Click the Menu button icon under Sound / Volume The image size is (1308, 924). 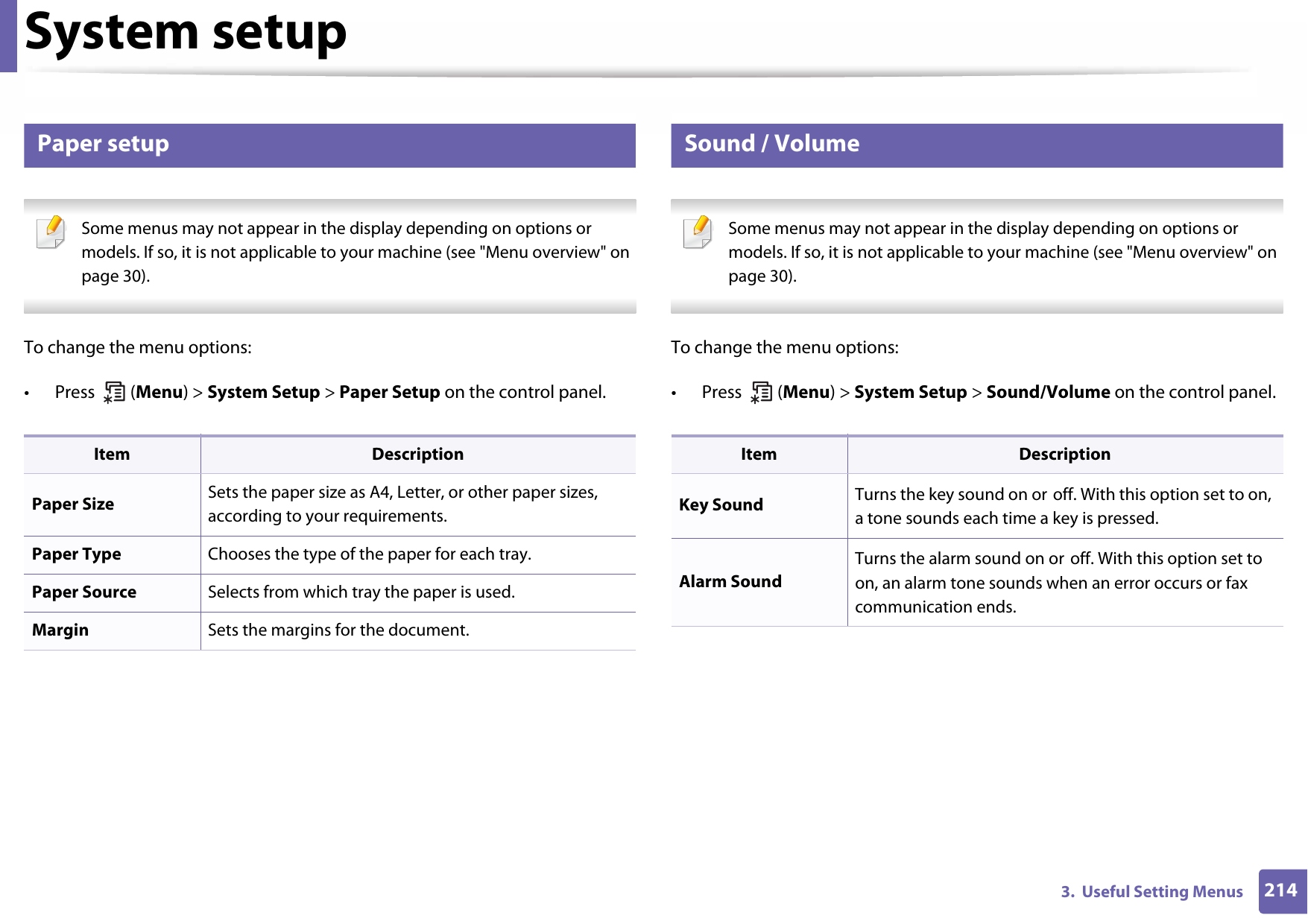coord(761,392)
